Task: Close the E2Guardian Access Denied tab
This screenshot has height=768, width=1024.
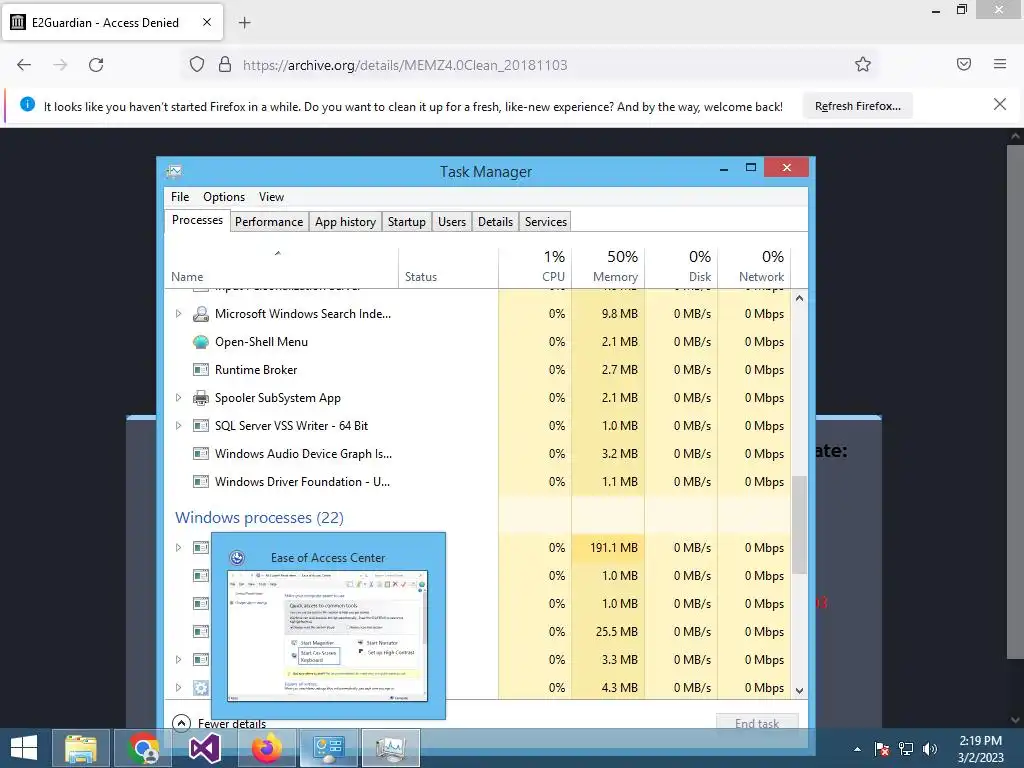Action: coord(207,22)
